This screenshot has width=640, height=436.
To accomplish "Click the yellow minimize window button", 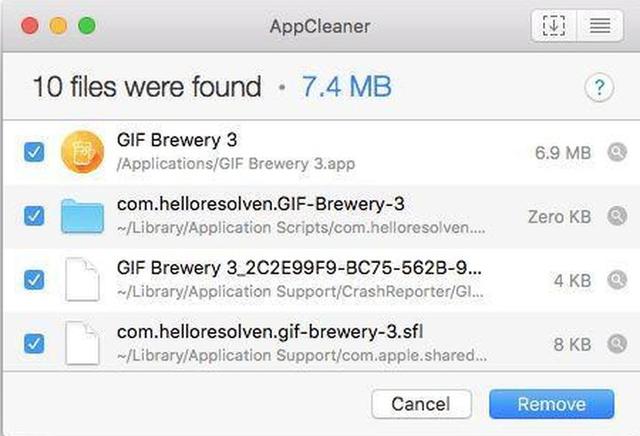I will (58, 26).
